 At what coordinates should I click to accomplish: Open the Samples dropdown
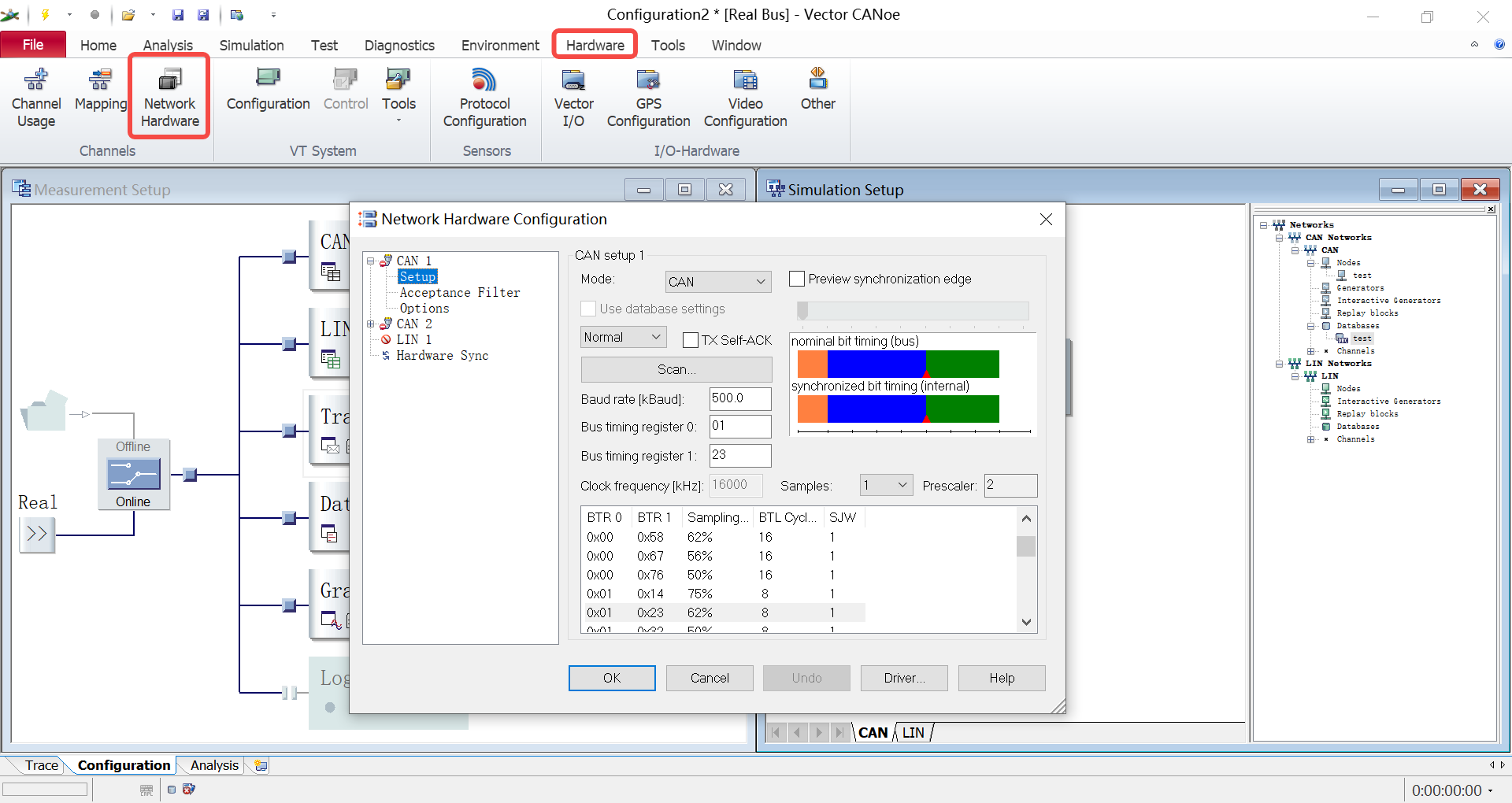pos(886,485)
